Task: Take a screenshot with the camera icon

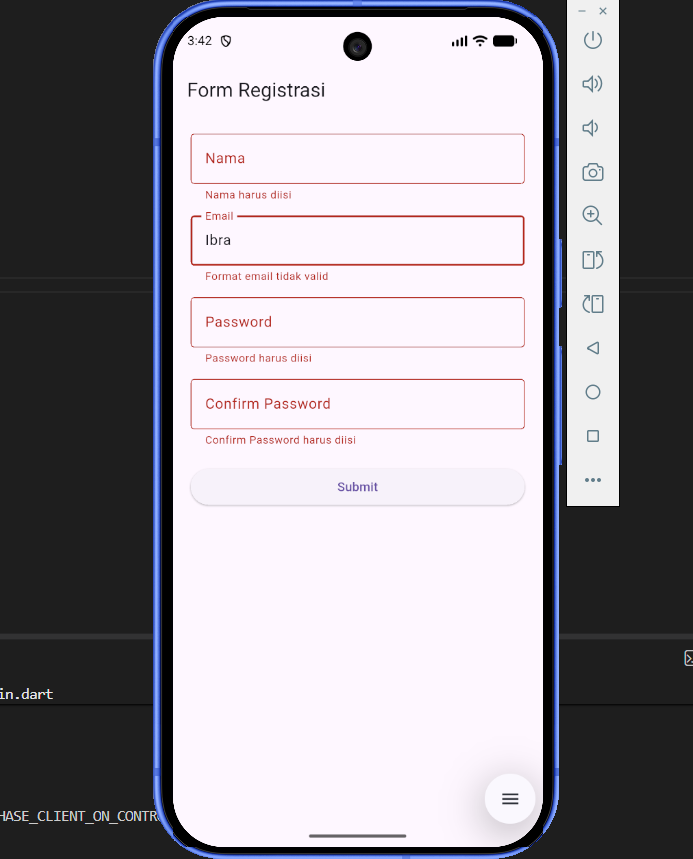Action: (x=592, y=172)
